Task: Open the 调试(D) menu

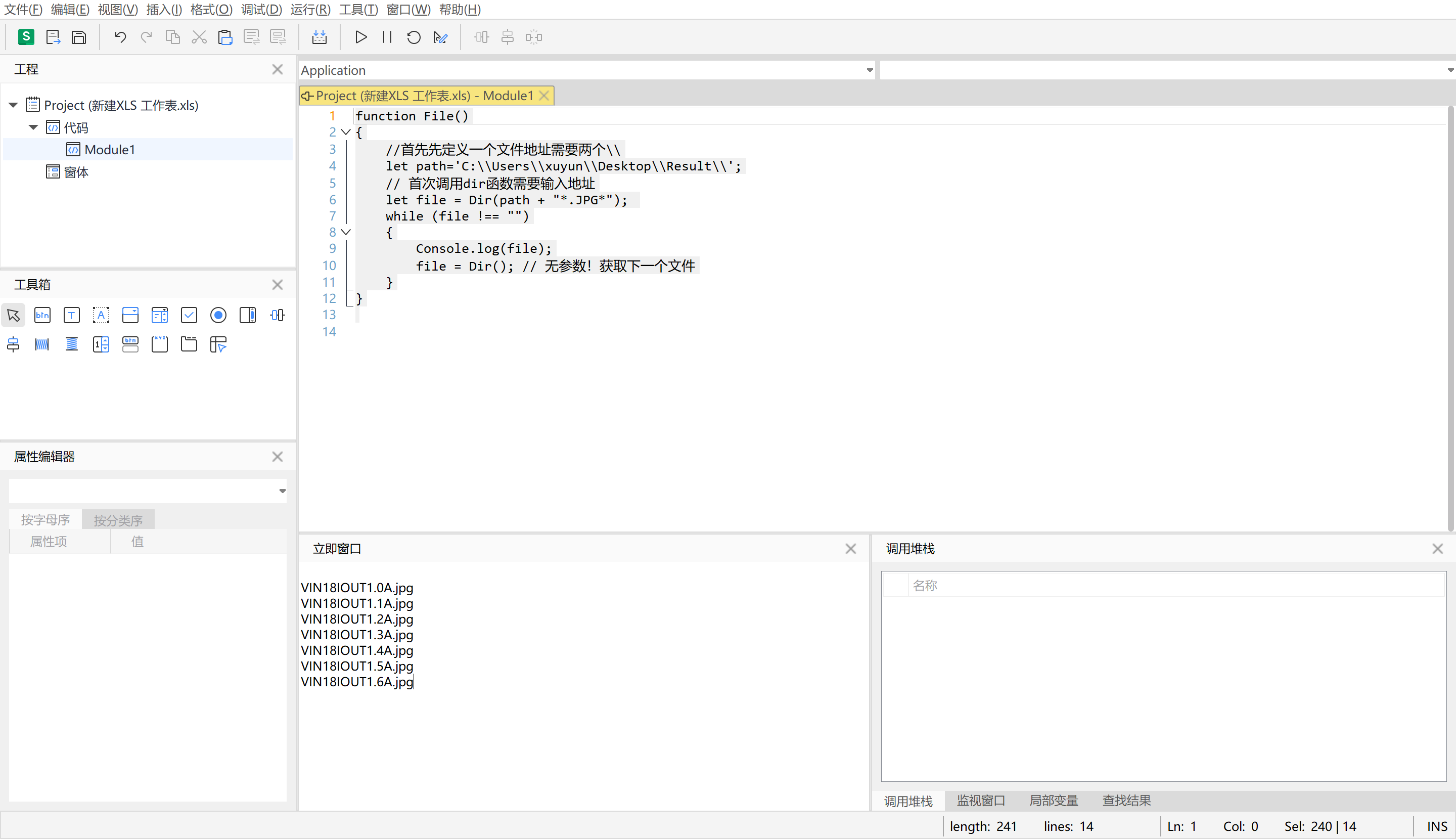Action: coord(261,9)
